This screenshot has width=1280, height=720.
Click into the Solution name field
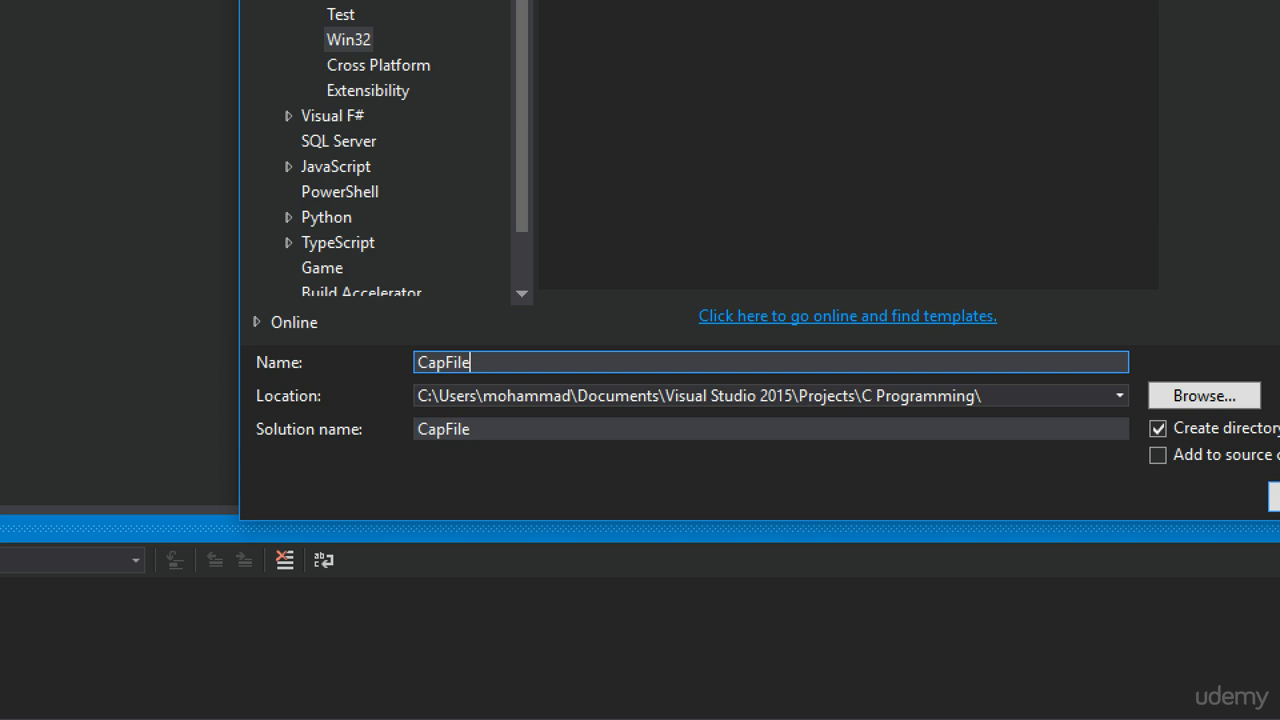771,429
